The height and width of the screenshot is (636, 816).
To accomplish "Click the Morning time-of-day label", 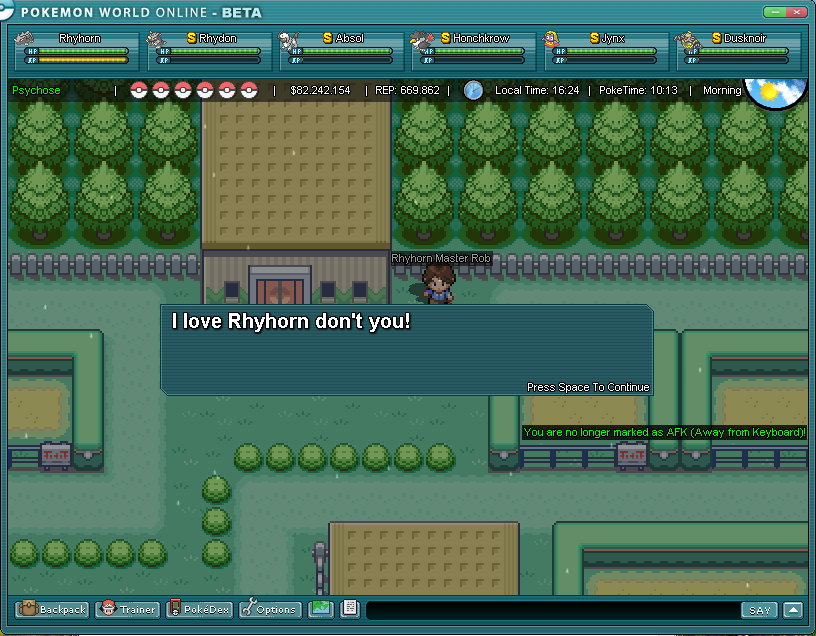I will tap(722, 91).
